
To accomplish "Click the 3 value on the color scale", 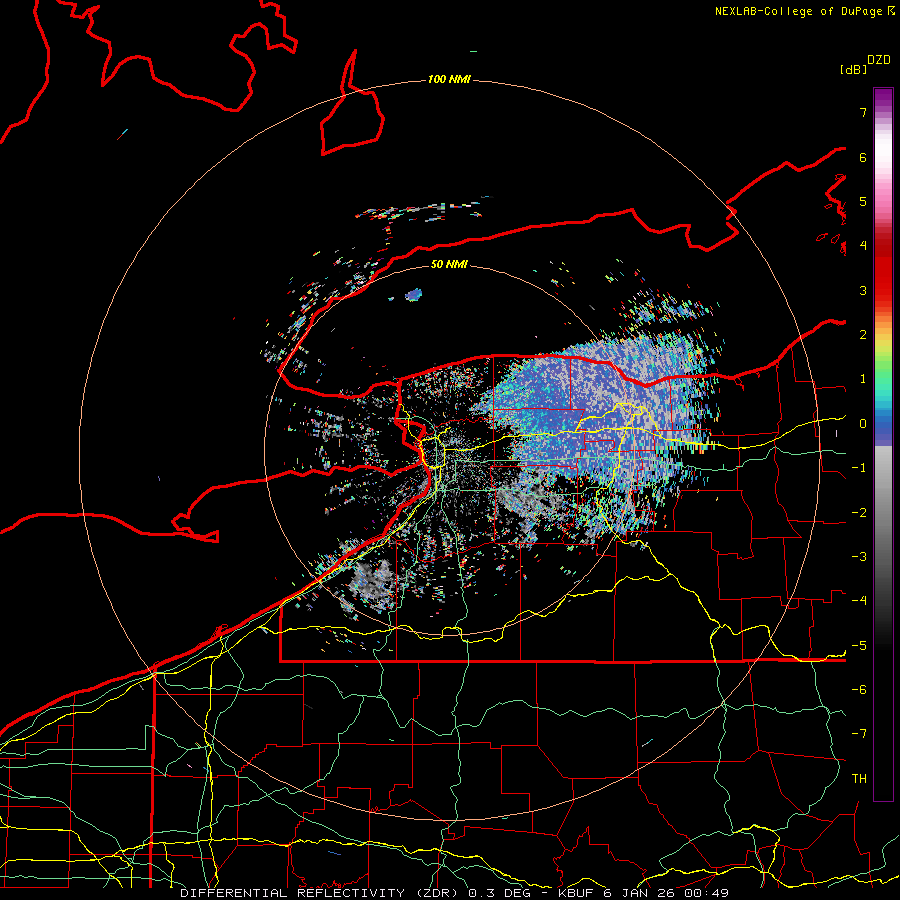I will point(862,290).
